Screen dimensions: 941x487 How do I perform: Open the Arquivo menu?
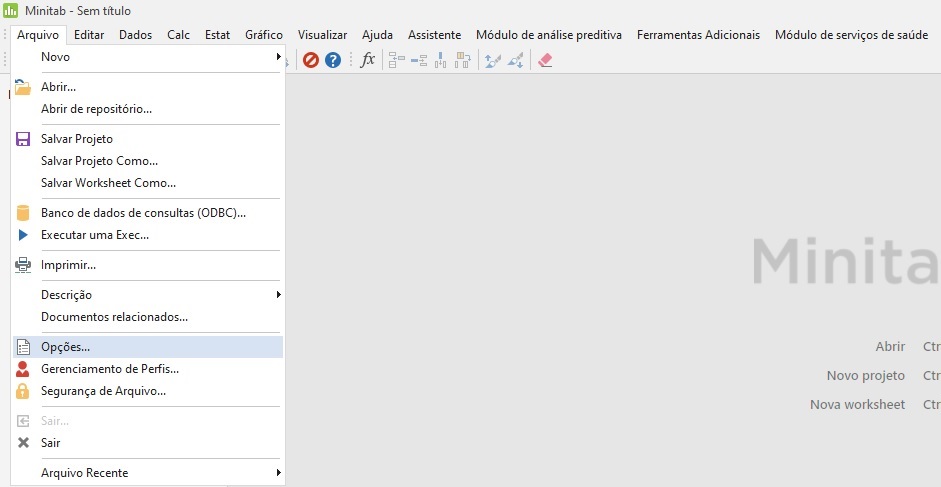[38, 35]
